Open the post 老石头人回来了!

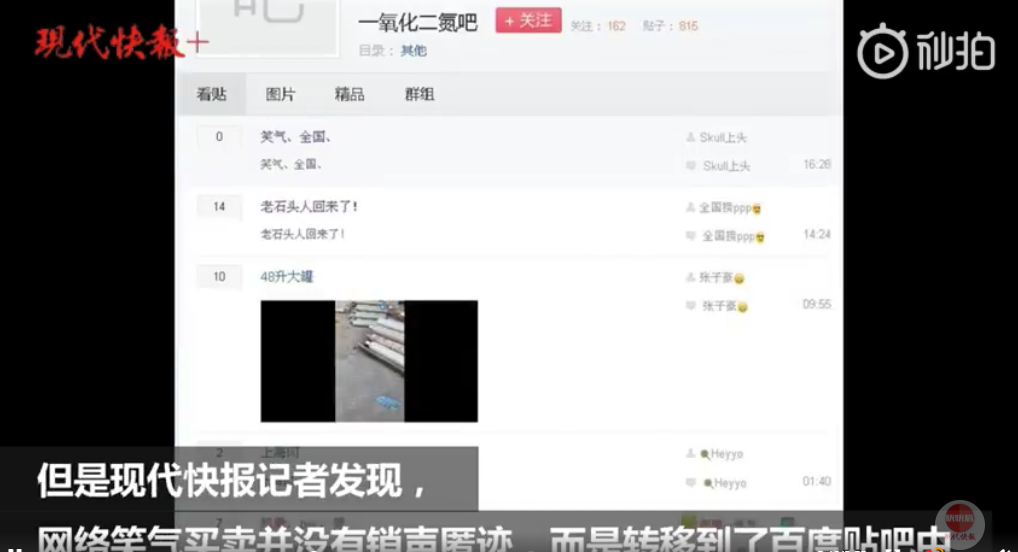(309, 207)
